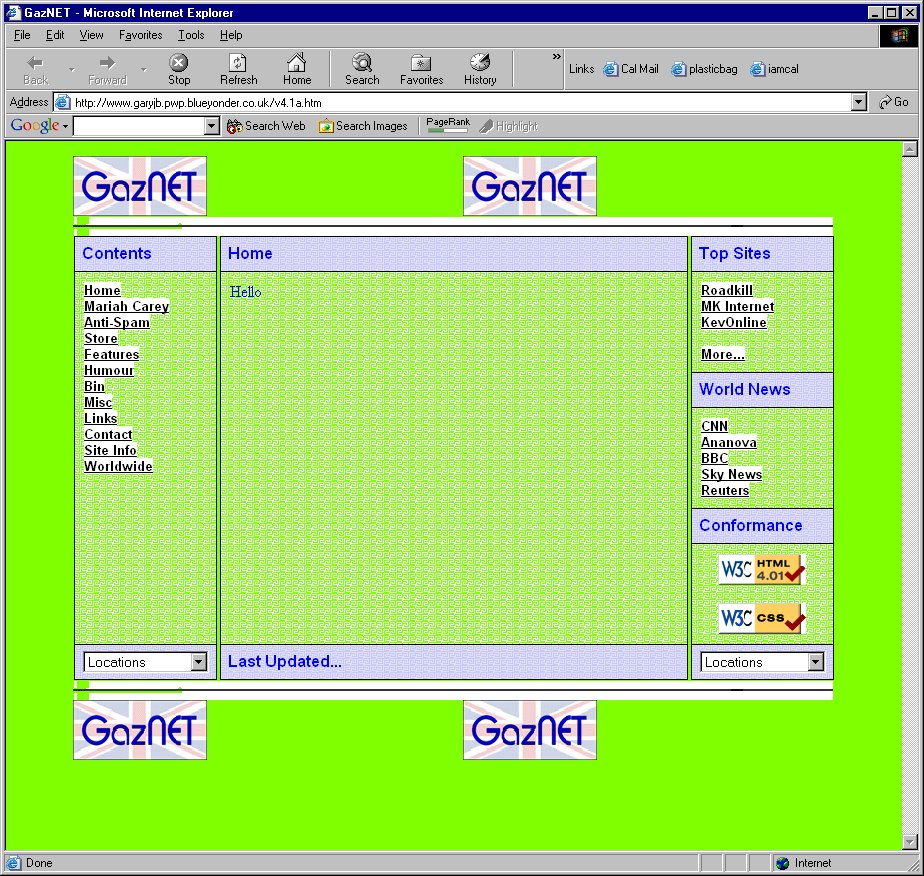The image size is (924, 876).
Task: Click the top-left GazNET logo
Action: tap(140, 186)
